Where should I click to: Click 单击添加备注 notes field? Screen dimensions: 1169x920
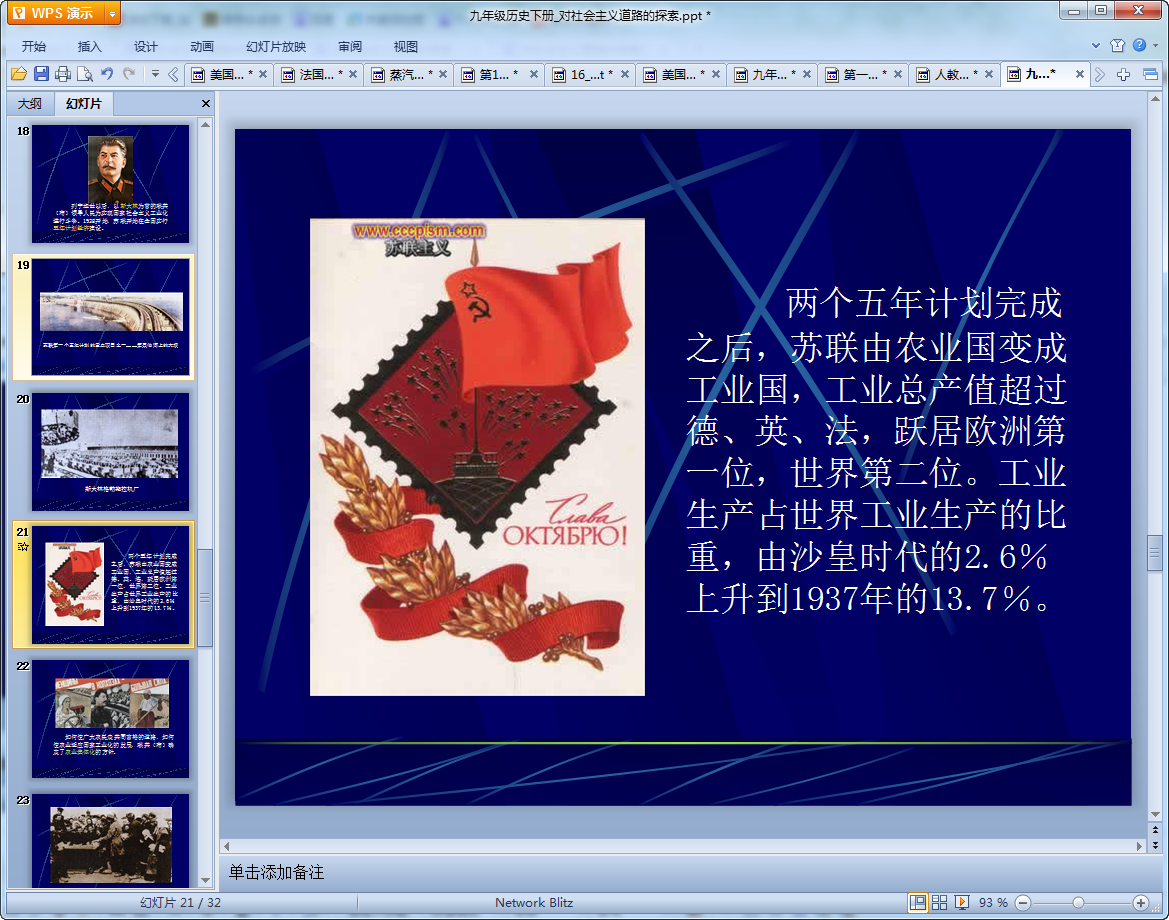click(276, 872)
